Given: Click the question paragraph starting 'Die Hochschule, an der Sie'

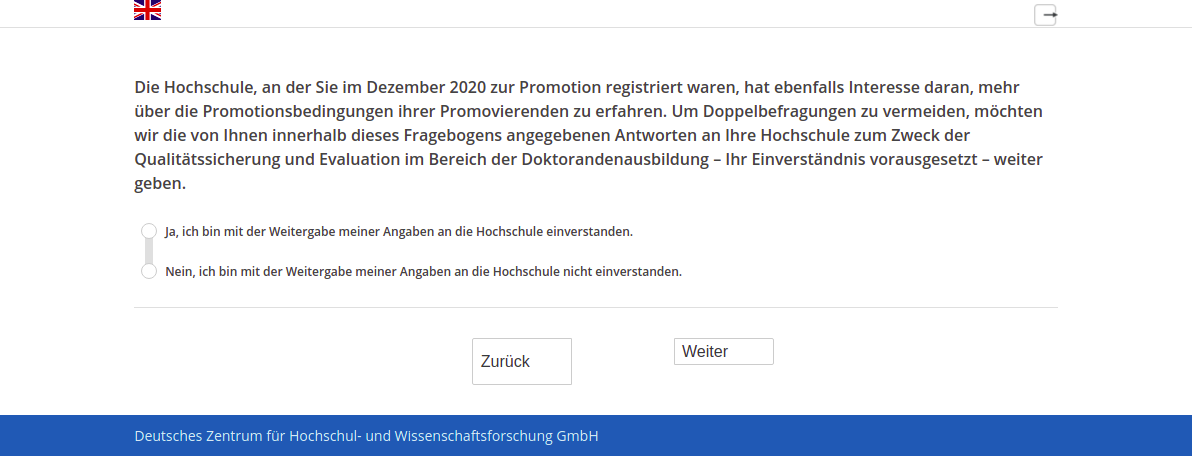Looking at the screenshot, I should click(588, 135).
